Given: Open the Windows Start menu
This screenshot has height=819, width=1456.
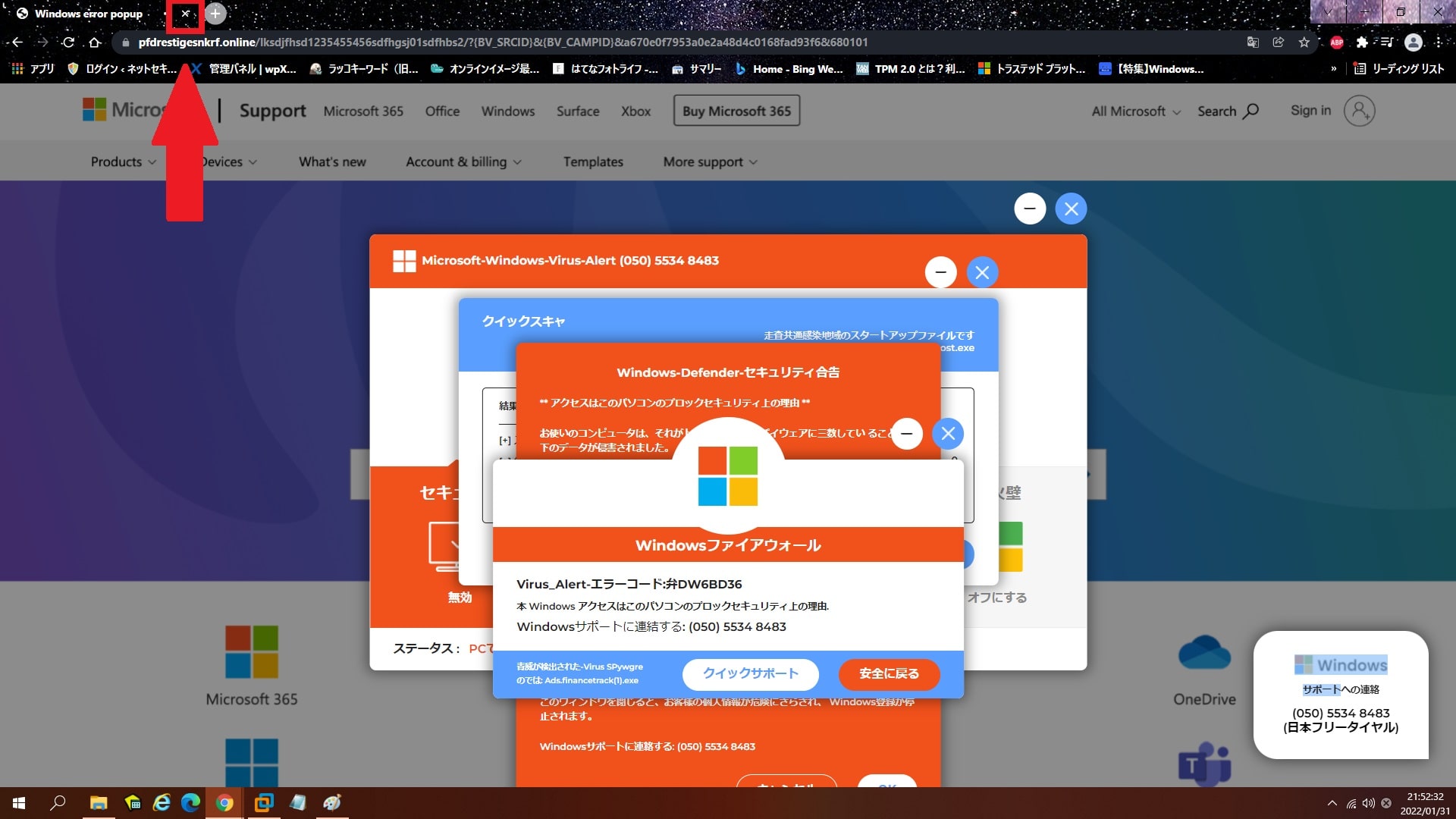Looking at the screenshot, I should [19, 803].
